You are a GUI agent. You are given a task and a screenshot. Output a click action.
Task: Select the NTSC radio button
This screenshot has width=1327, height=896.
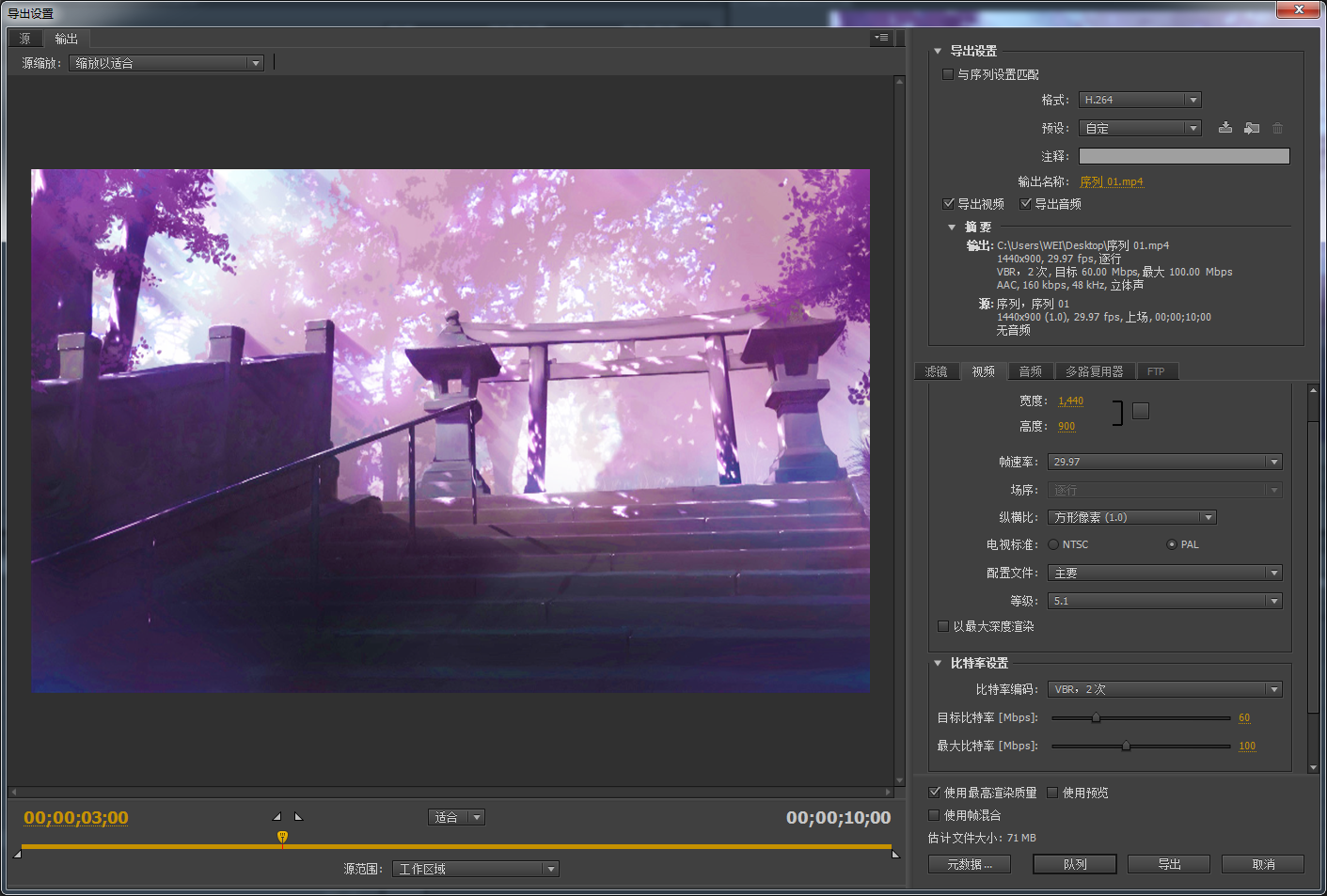click(1053, 544)
